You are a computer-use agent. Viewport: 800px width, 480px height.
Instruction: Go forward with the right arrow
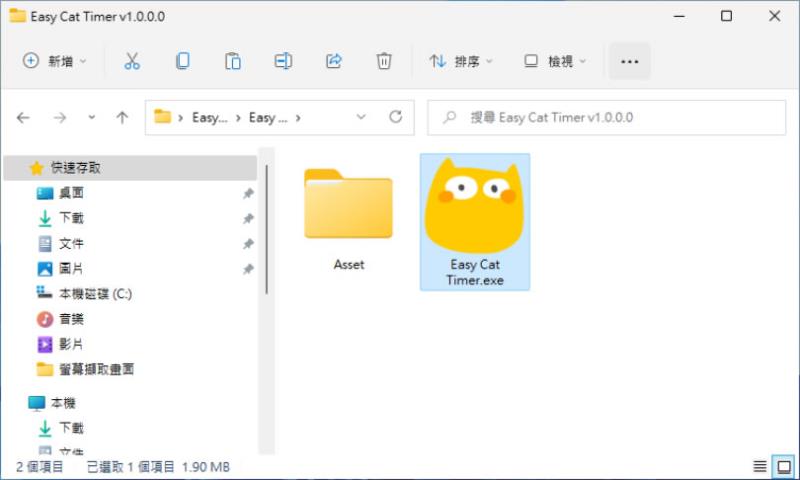pos(60,118)
